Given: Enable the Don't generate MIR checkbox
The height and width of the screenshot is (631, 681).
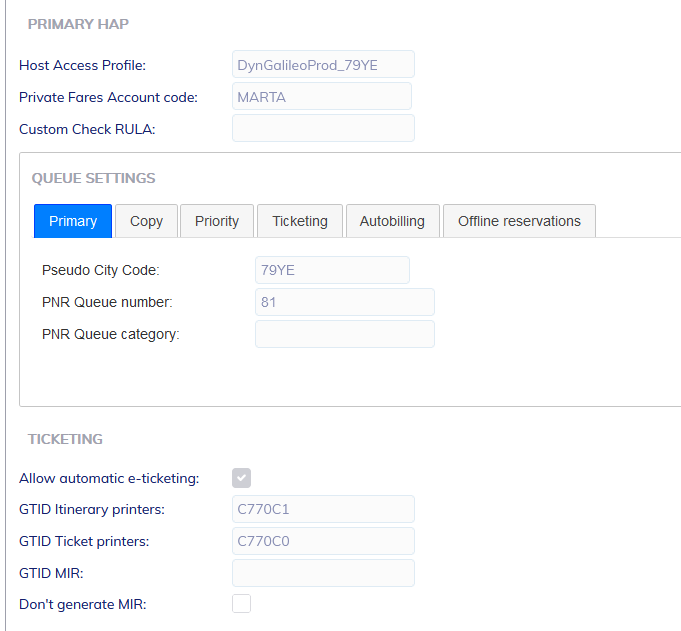Looking at the screenshot, I should click(242, 603).
